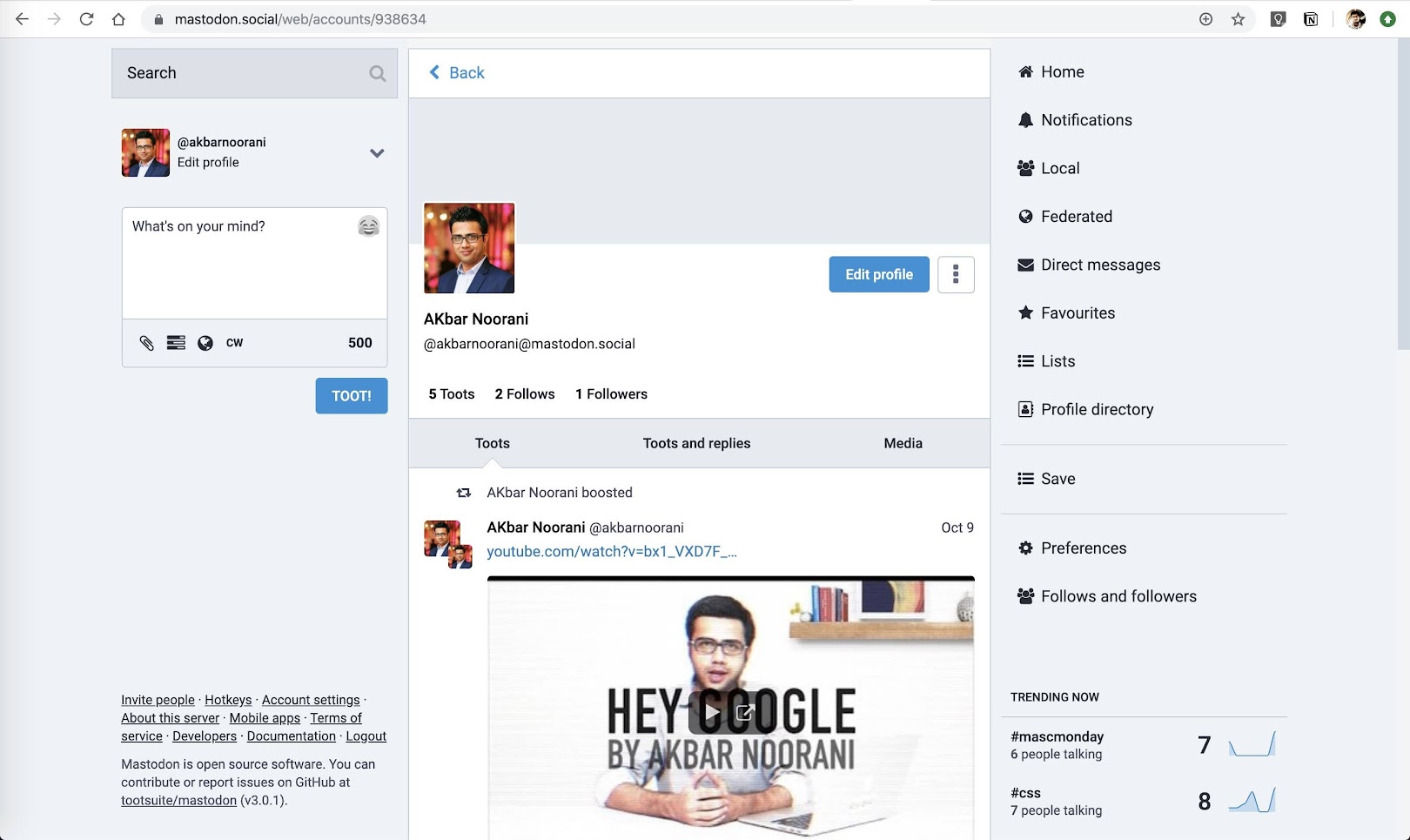Screen dimensions: 1410x840
Task: Change toot privacy with globe icon
Action: (x=205, y=343)
